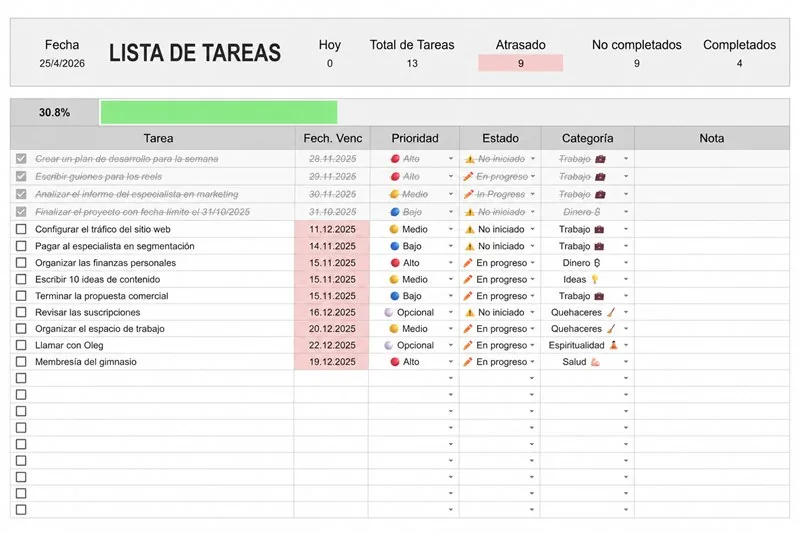This screenshot has height=533, width=800.
Task: Open status dropdown for Pagar al especialista row
Action: pos(532,246)
